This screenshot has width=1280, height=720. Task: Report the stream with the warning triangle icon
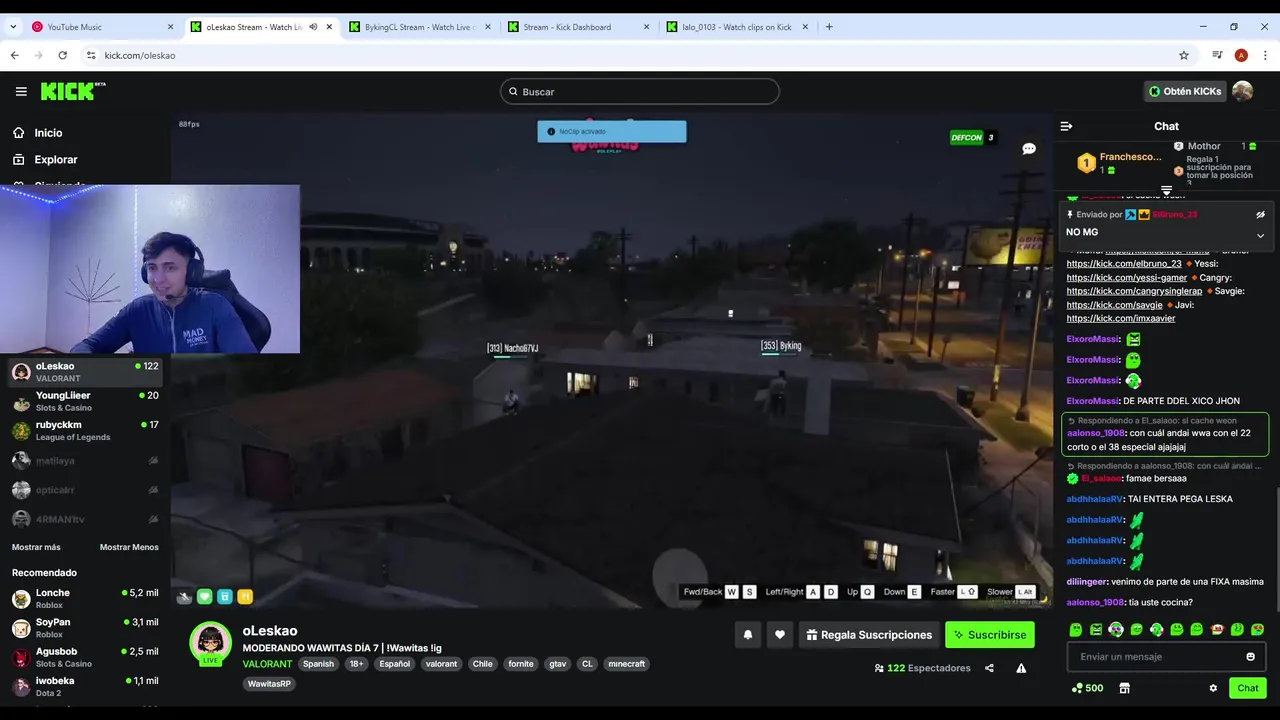pos(1021,668)
